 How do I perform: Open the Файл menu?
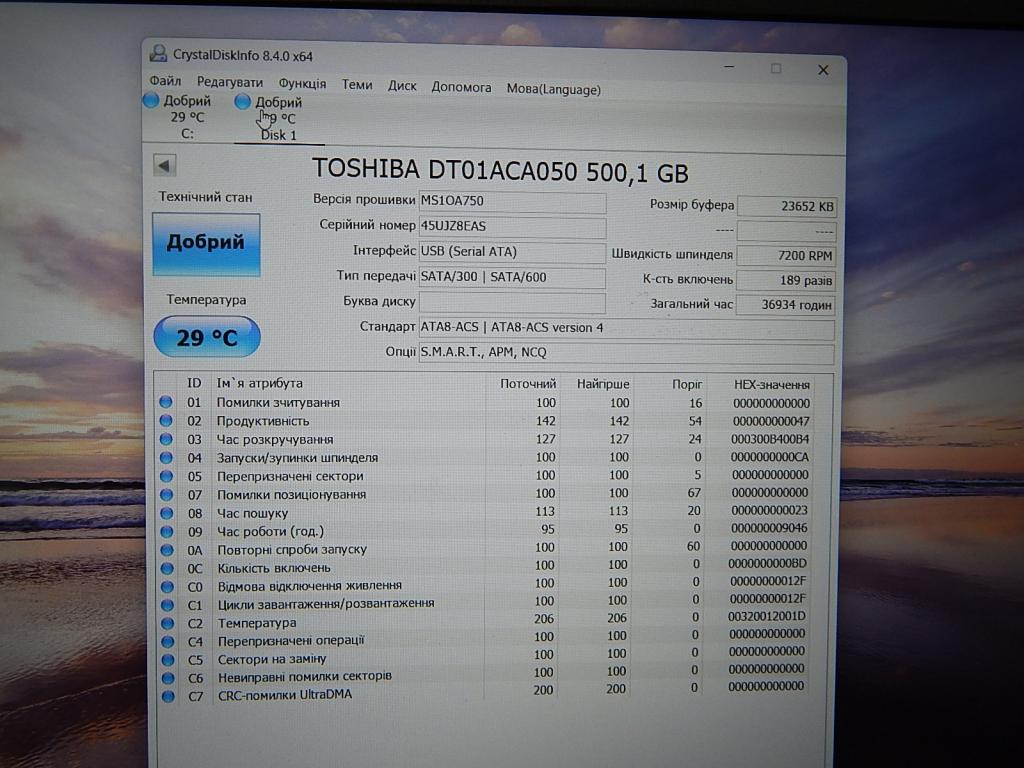coord(165,81)
